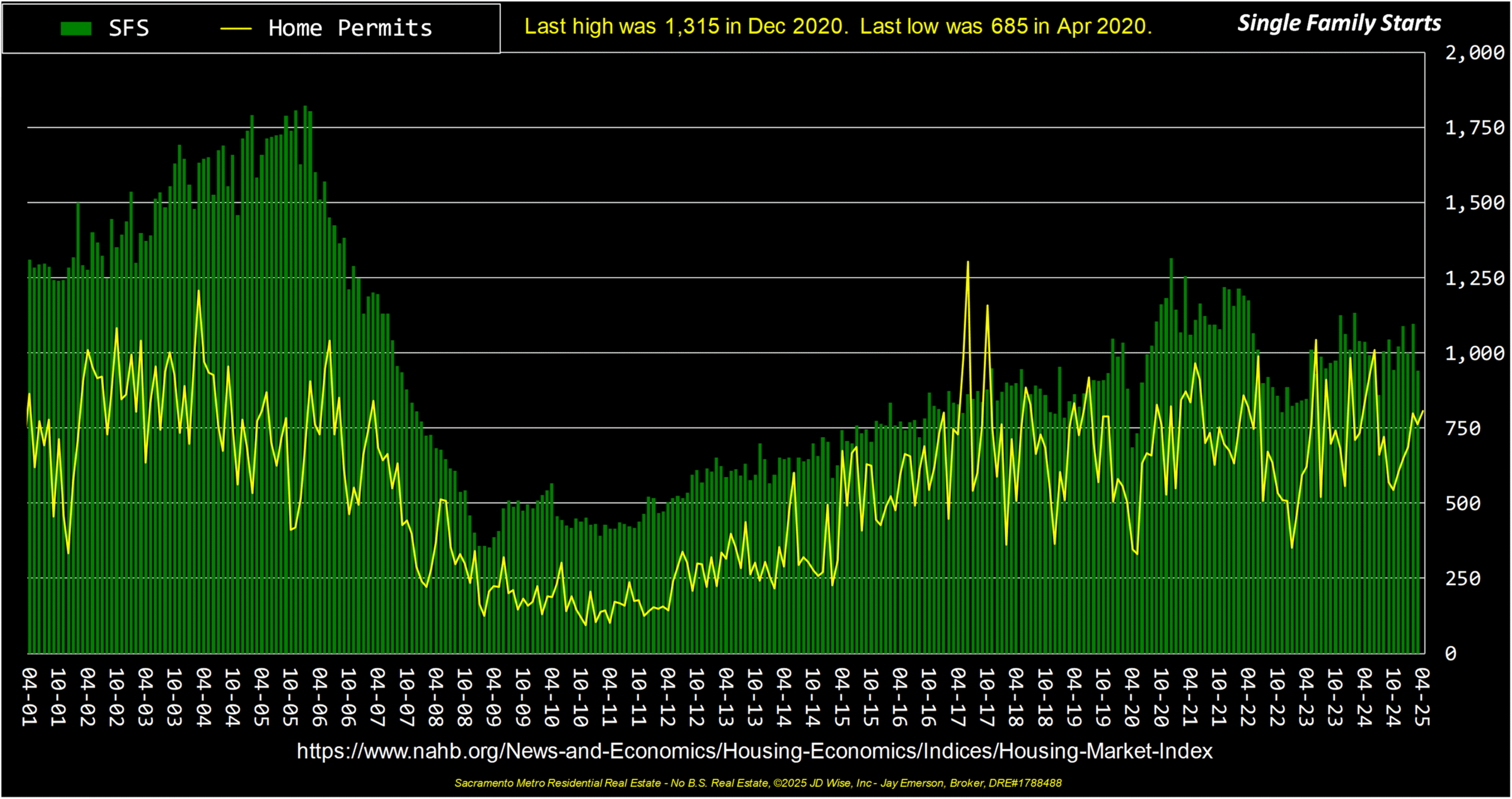The image size is (1512, 799).
Task: Select the SFS legend label
Action: [129, 28]
